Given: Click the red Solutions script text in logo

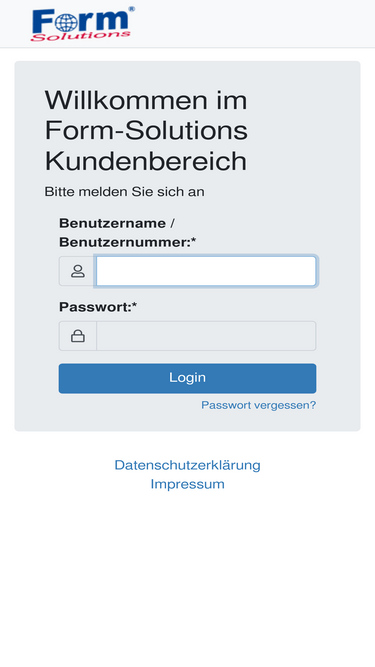Looking at the screenshot, I should (81, 36).
